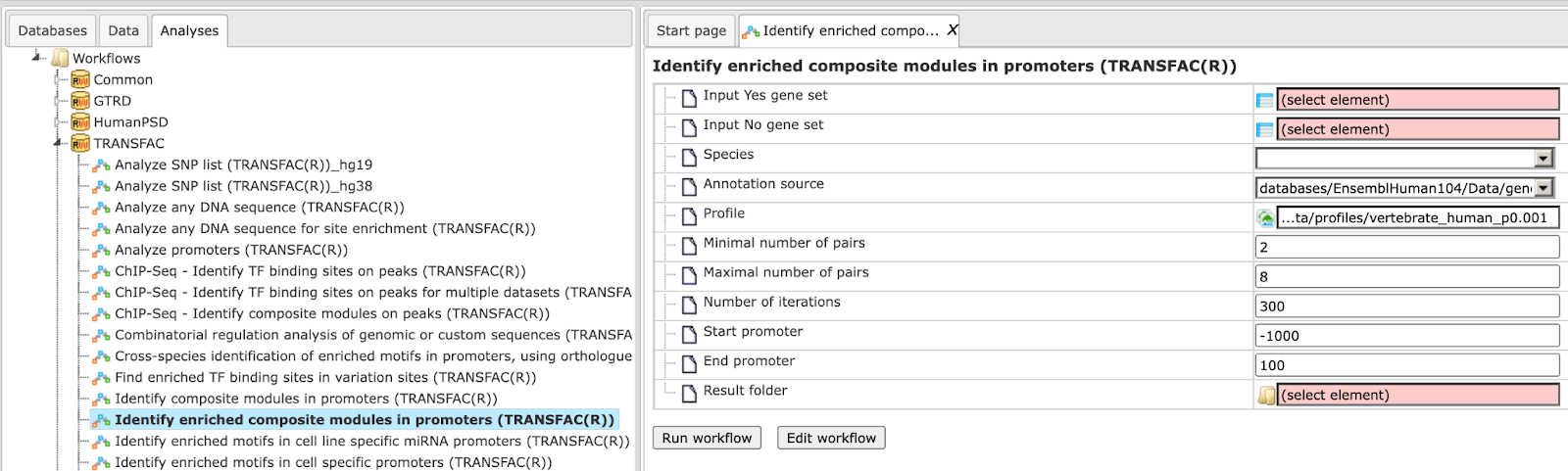Open the Annotation source dropdown arrow
The image size is (1568, 471).
(x=1543, y=188)
